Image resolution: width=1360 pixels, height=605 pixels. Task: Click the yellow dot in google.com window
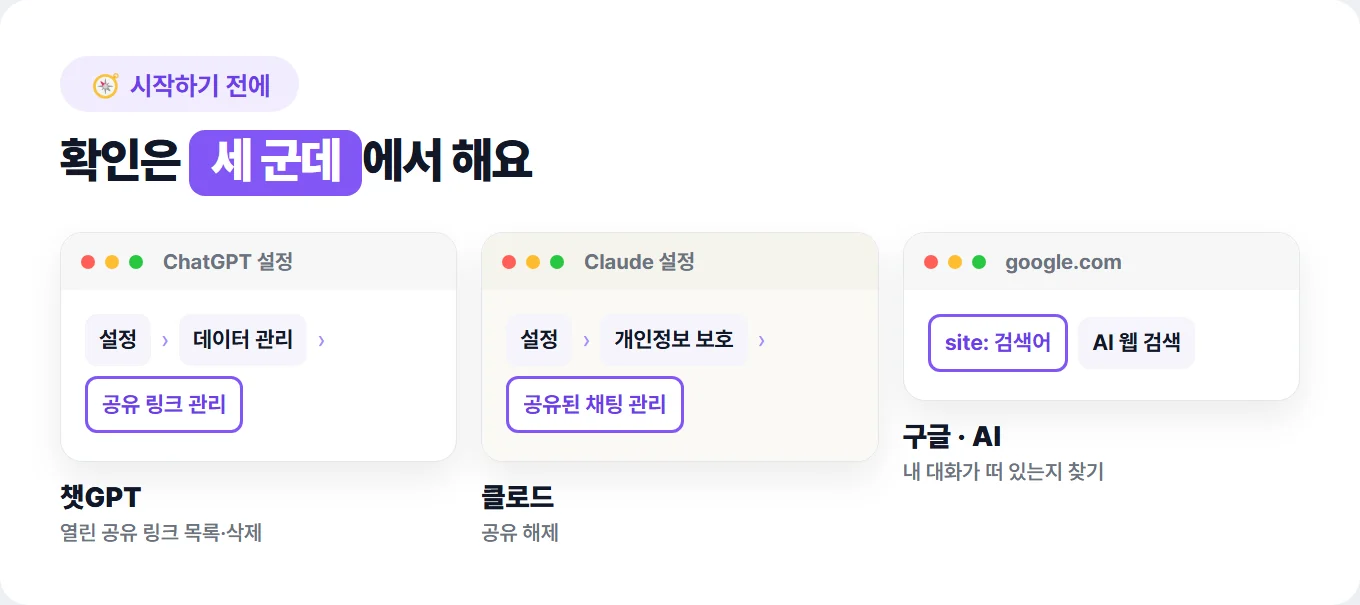(x=955, y=262)
